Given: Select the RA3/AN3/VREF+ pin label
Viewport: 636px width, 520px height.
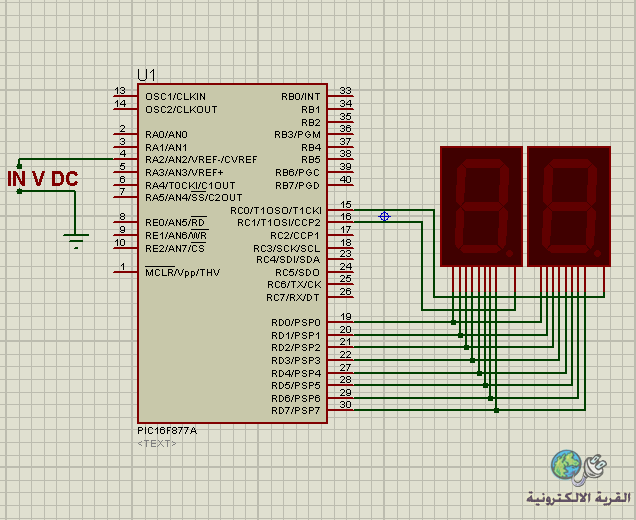Looking at the screenshot, I should tap(184, 173).
